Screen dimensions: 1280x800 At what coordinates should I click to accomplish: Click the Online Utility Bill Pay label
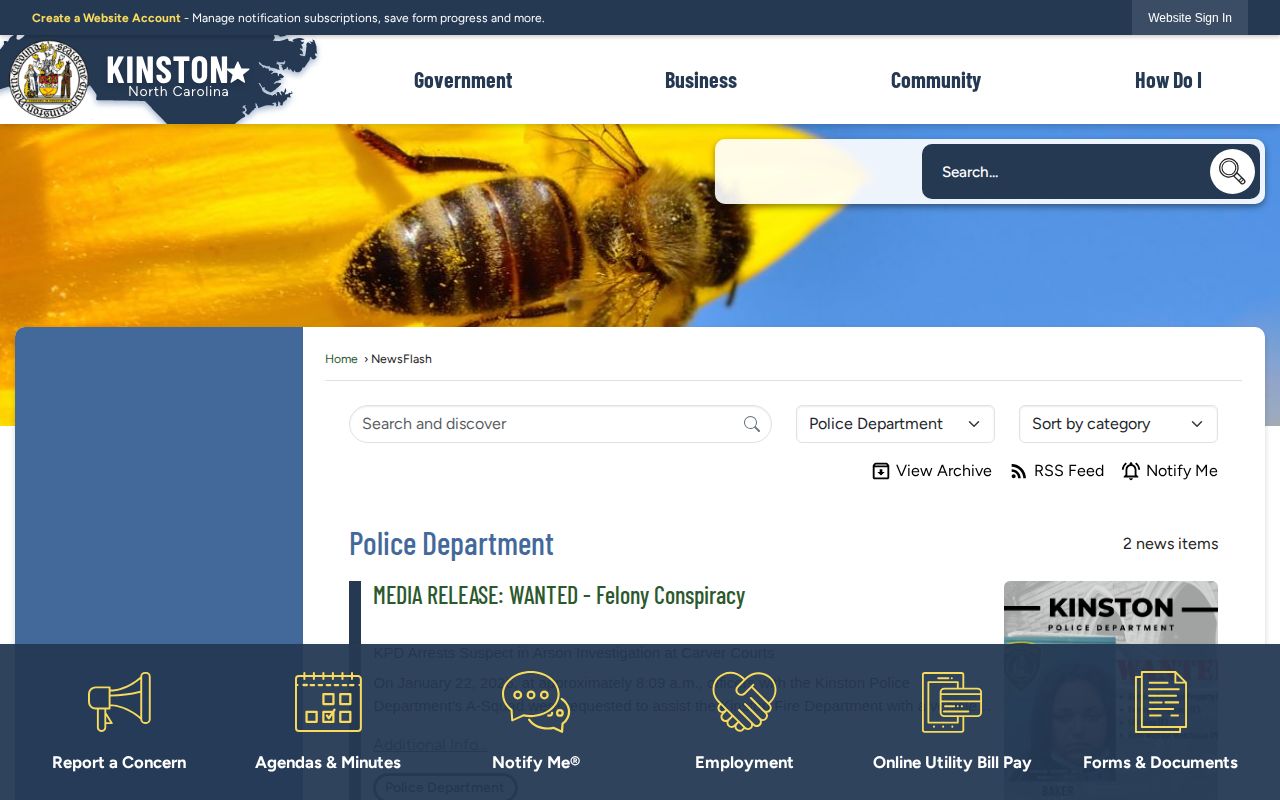[952, 762]
